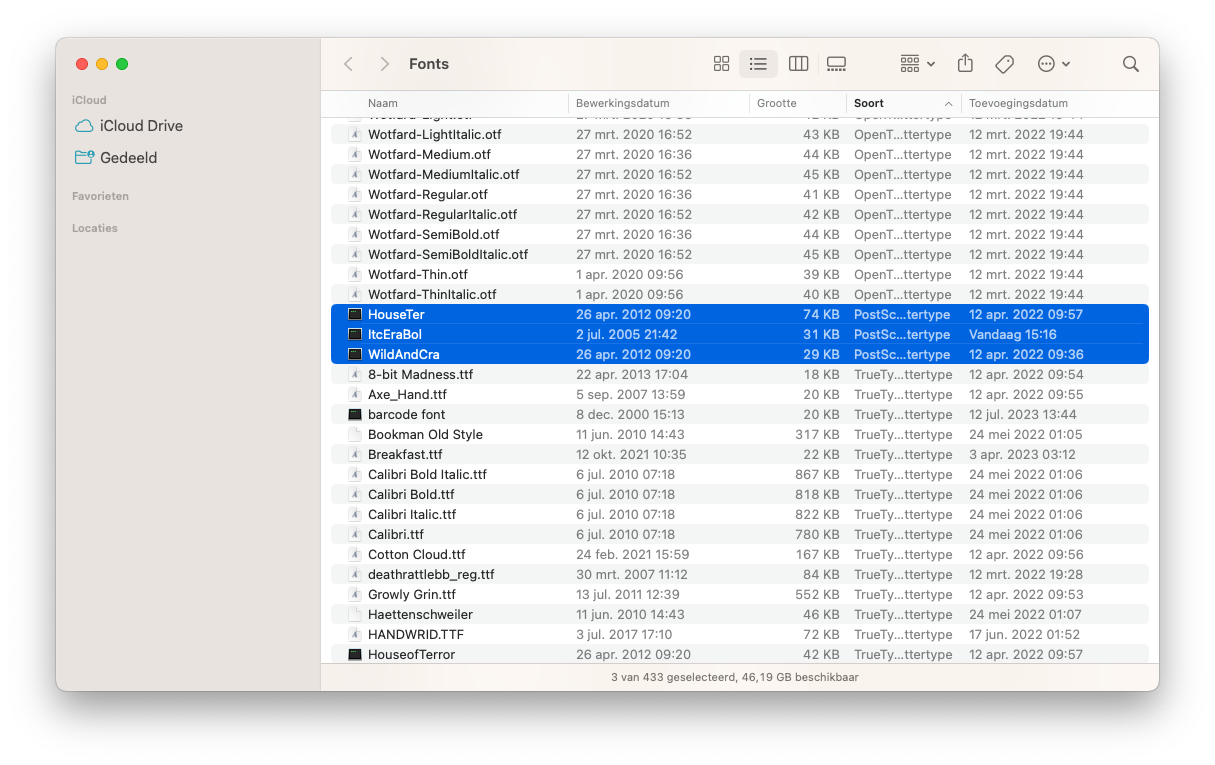Sort by Bewerkingsdatum column header
Viewport: 1215px width, 765px height.
[622, 103]
